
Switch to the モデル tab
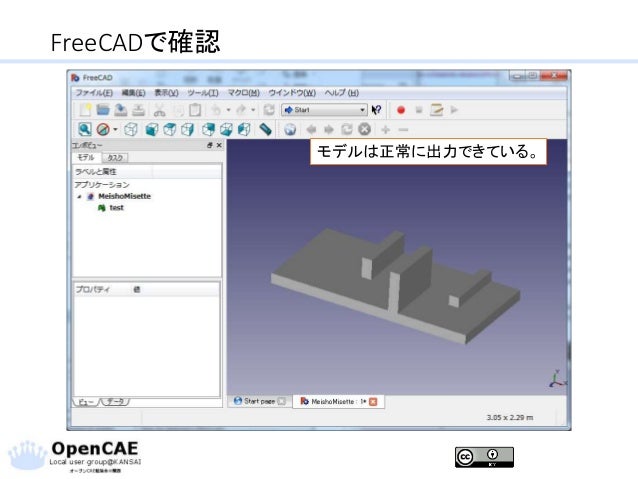[86, 157]
